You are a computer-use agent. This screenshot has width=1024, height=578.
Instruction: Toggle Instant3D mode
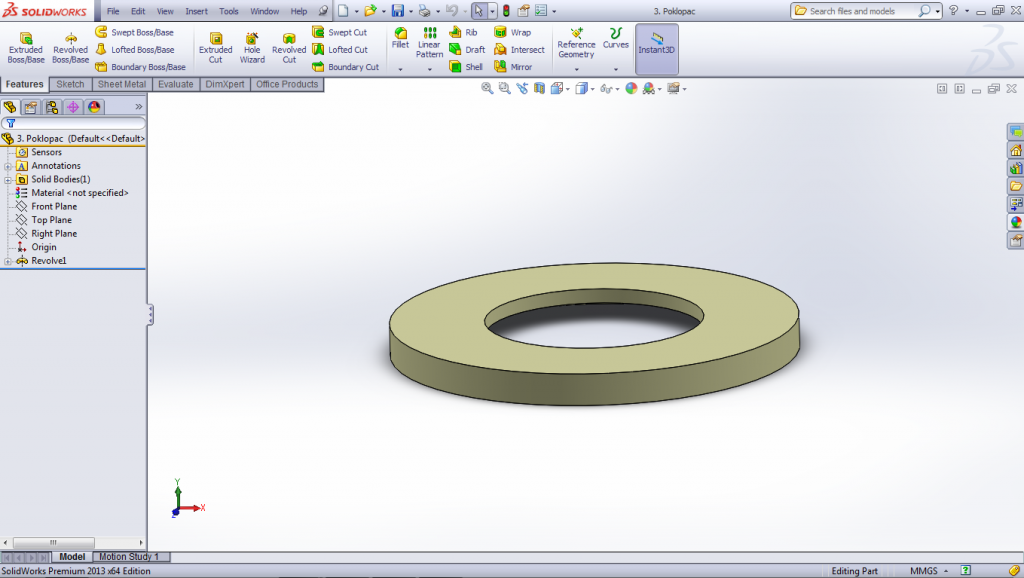coord(656,49)
